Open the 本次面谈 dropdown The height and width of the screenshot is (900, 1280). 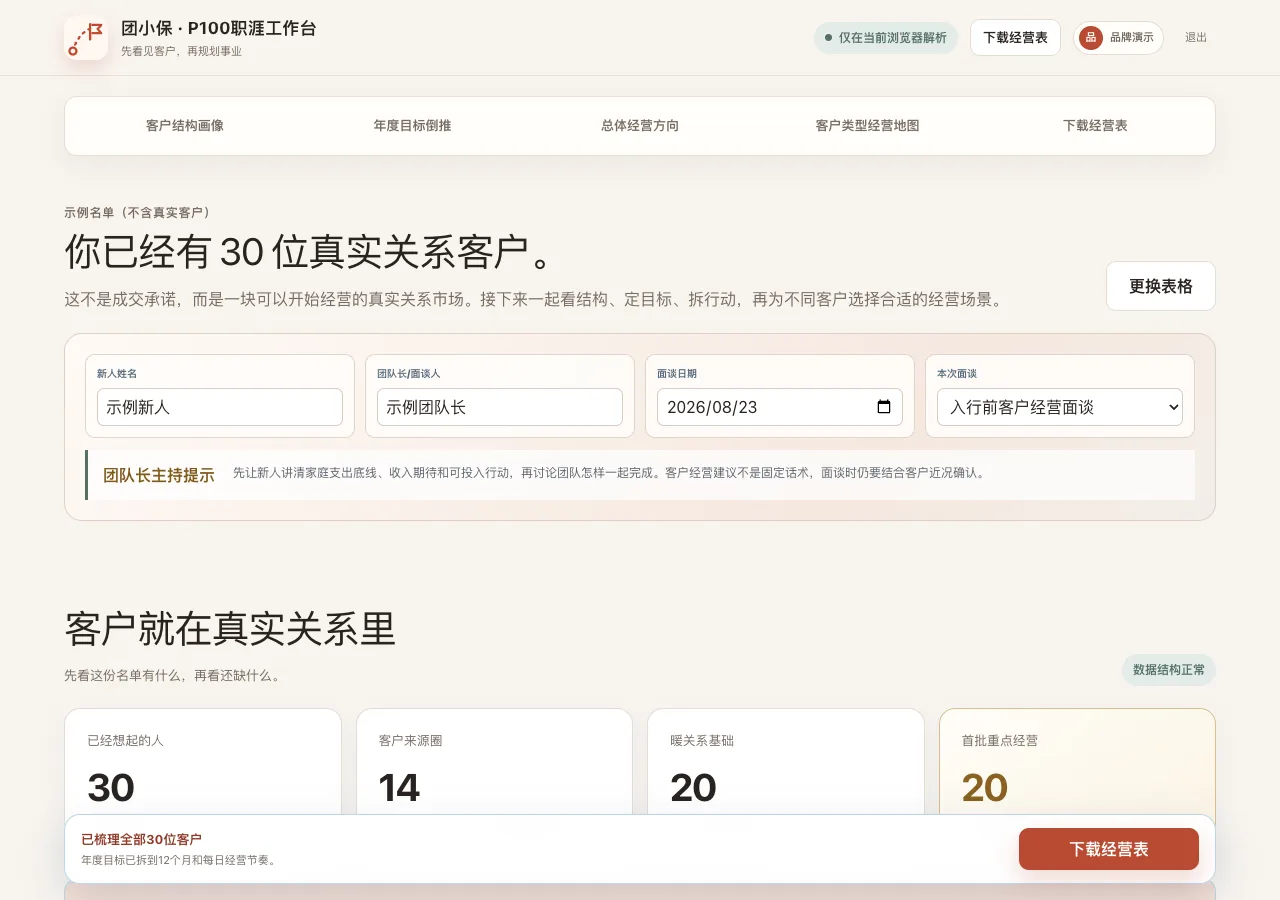(x=1060, y=407)
